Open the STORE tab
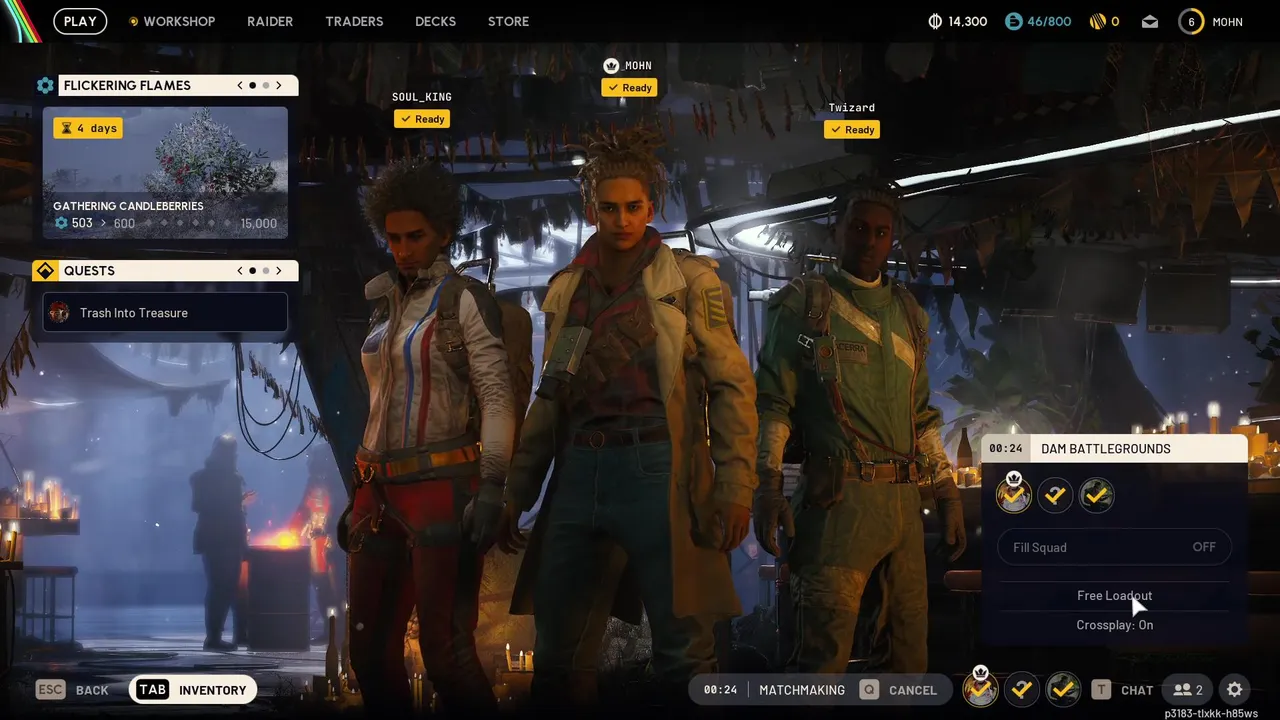The height and width of the screenshot is (720, 1280). (x=508, y=21)
